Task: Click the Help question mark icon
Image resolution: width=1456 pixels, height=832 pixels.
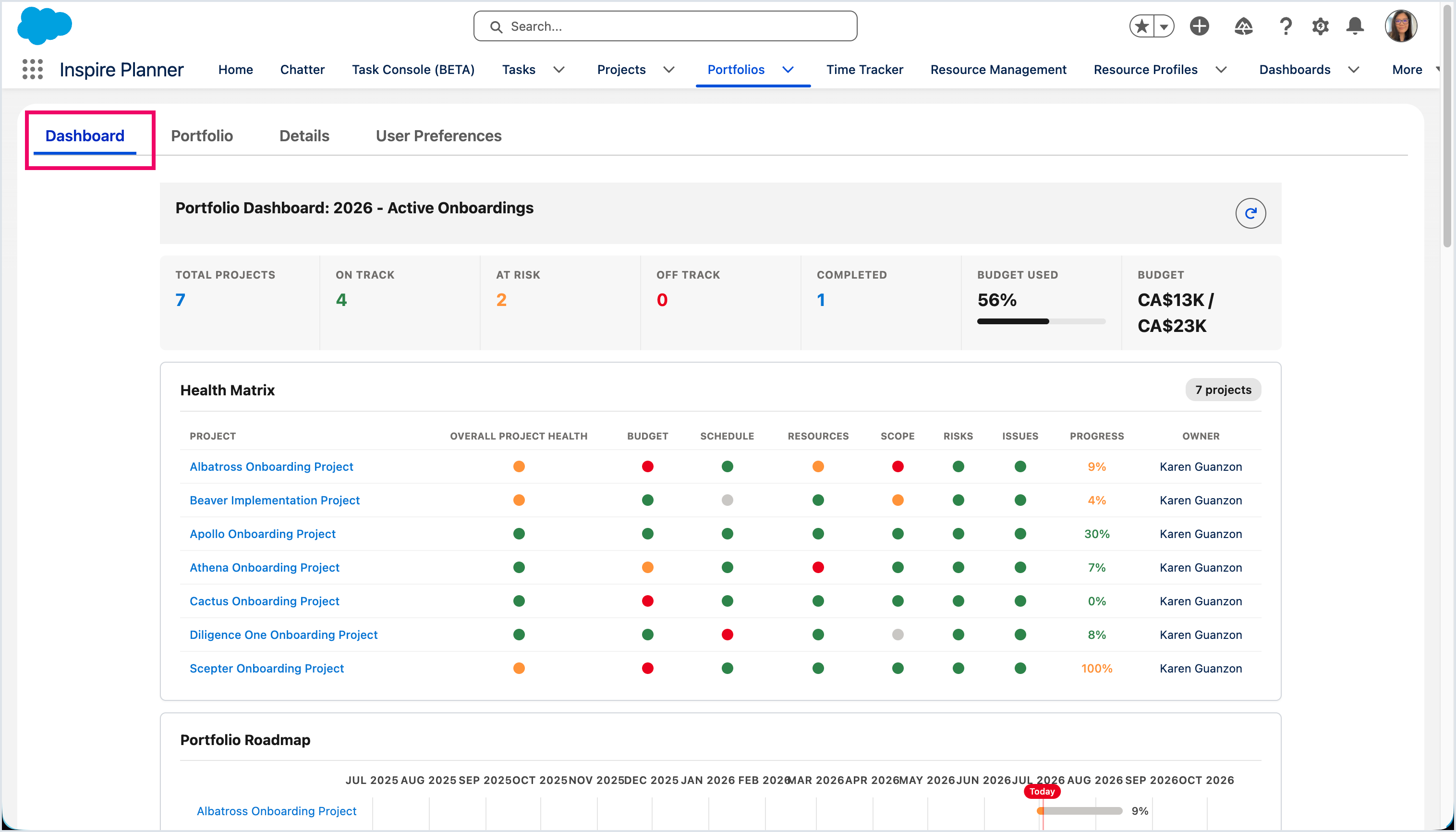Action: point(1285,26)
